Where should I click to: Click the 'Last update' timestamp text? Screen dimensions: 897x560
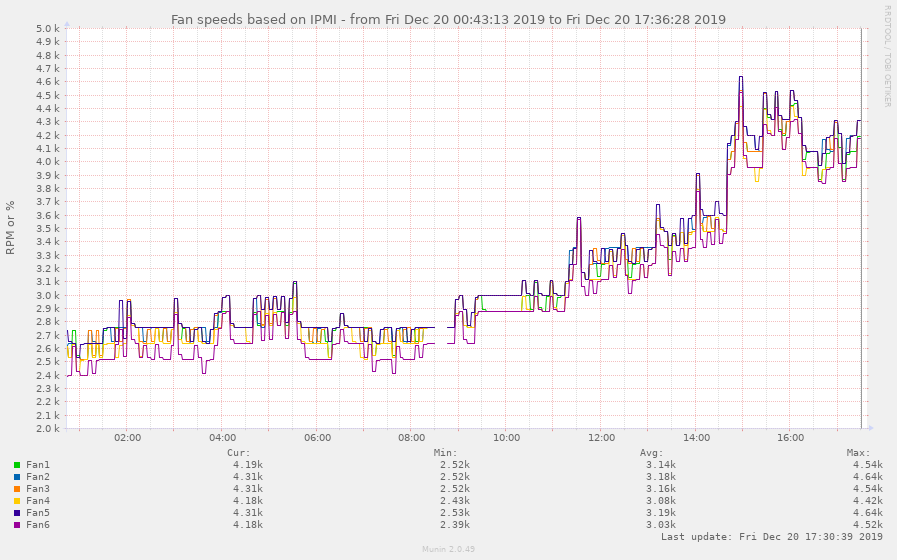[x=772, y=537]
